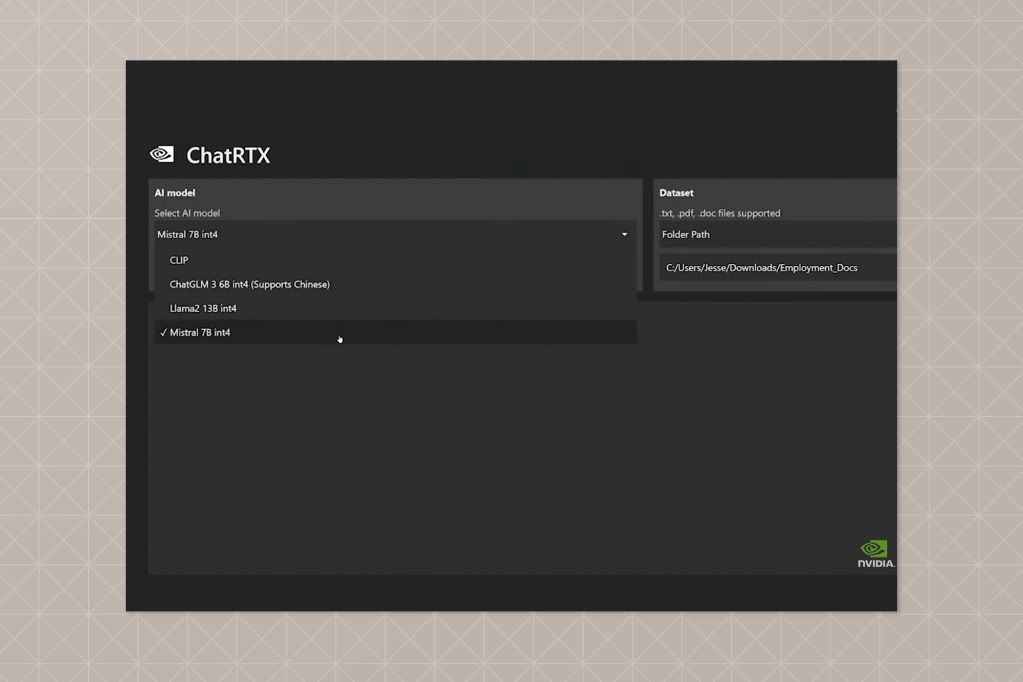
Task: Choose CLIP from the model list
Action: pyautogui.click(x=395, y=260)
